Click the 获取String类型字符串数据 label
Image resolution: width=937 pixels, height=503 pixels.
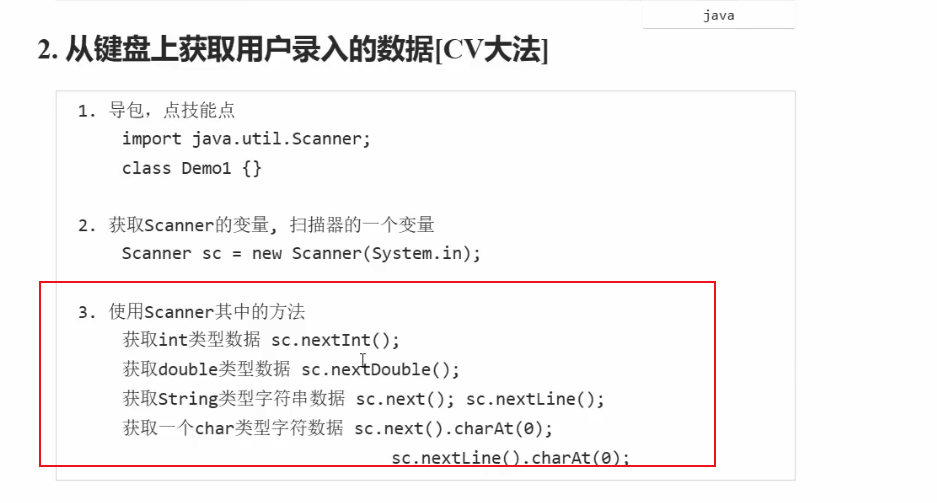click(x=234, y=399)
